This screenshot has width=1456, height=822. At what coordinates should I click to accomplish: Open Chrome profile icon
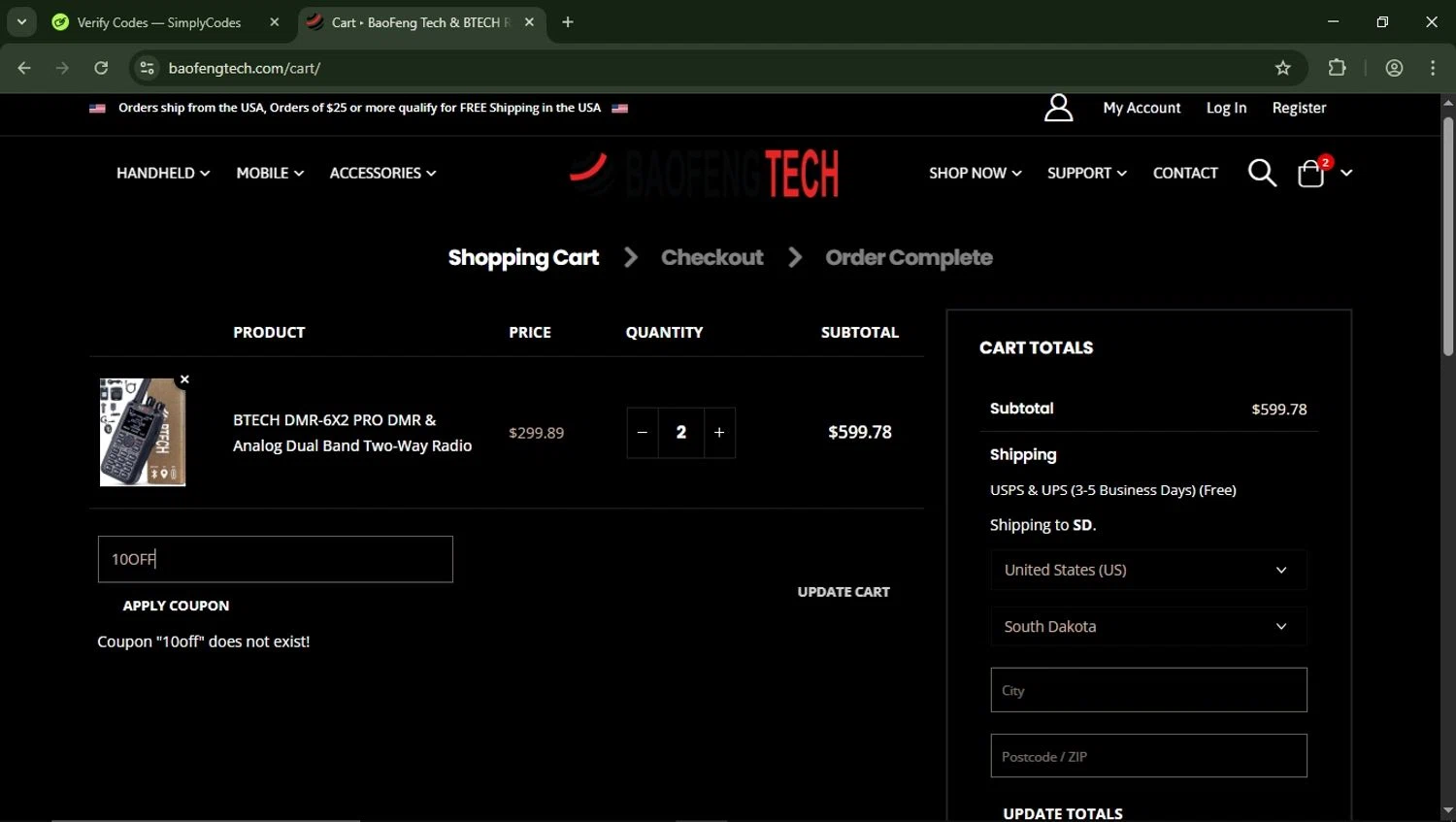point(1395,68)
